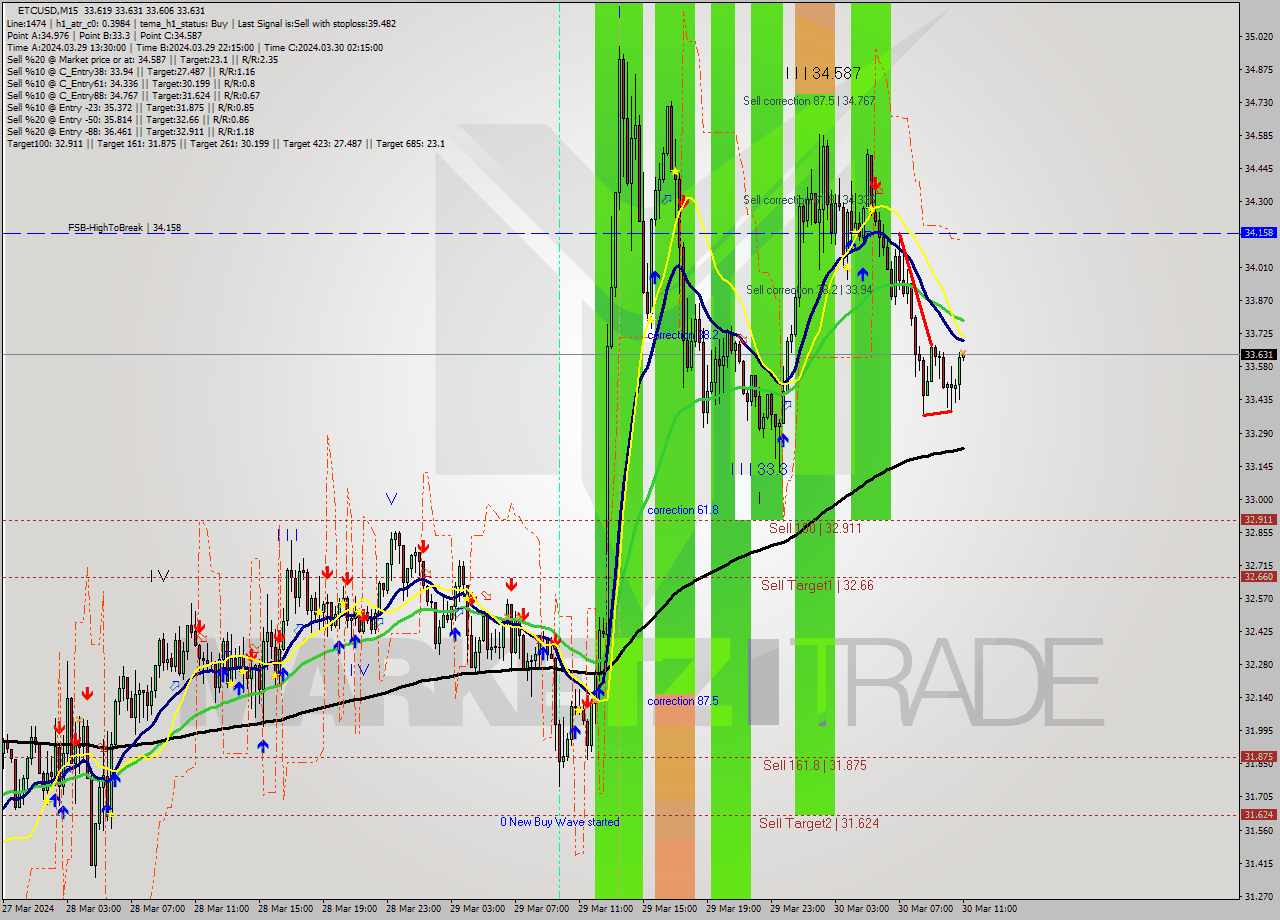Click the red 31.875 price axis tag

[x=1258, y=757]
